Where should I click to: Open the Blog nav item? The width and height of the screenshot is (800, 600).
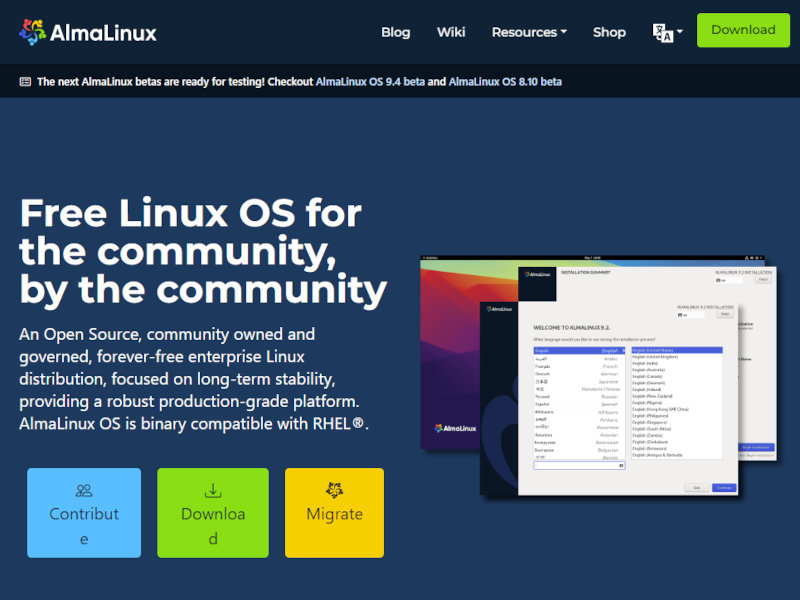395,32
